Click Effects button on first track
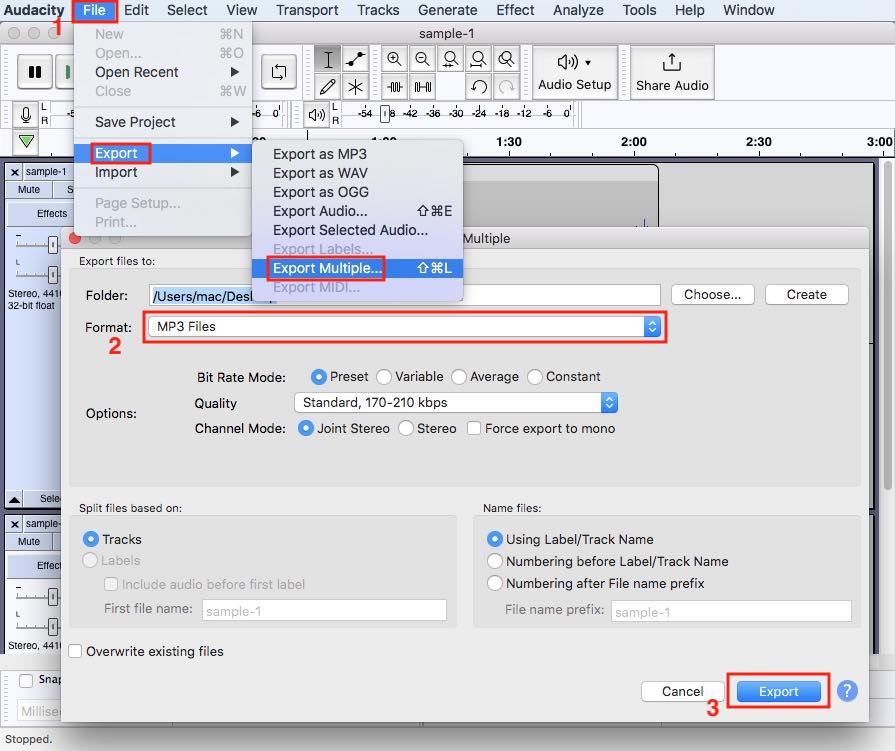 40,213
